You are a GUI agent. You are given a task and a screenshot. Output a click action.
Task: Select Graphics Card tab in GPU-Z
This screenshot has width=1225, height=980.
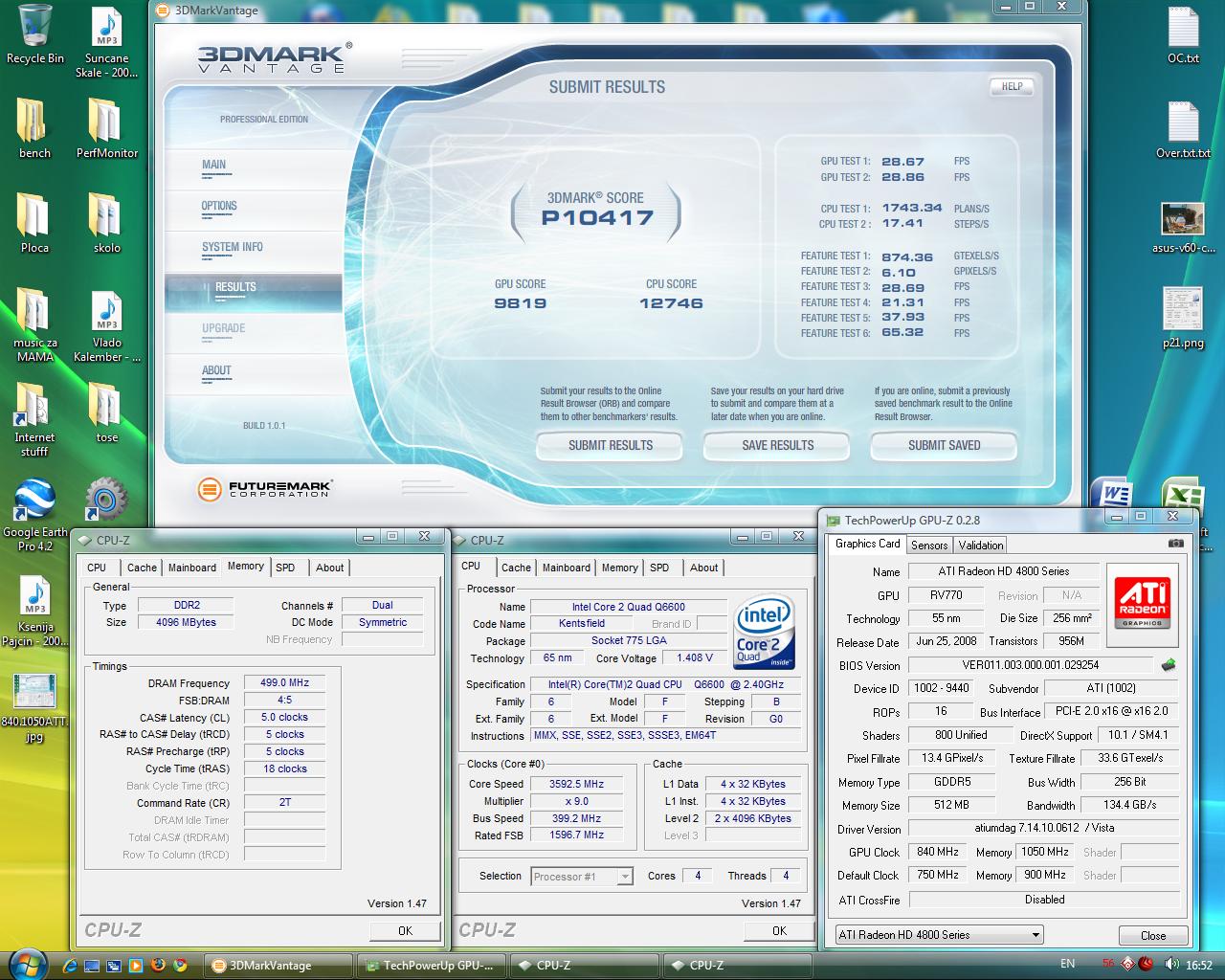coord(867,544)
